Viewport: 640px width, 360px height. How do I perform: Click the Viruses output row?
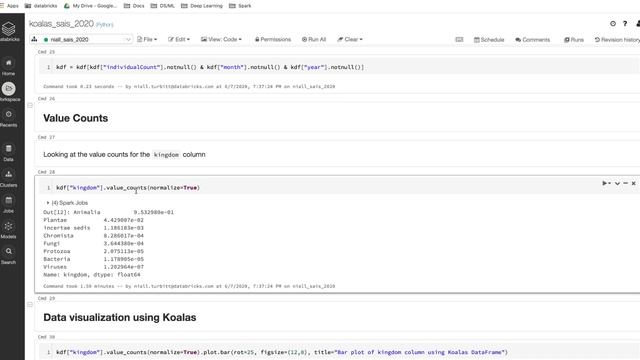93,267
